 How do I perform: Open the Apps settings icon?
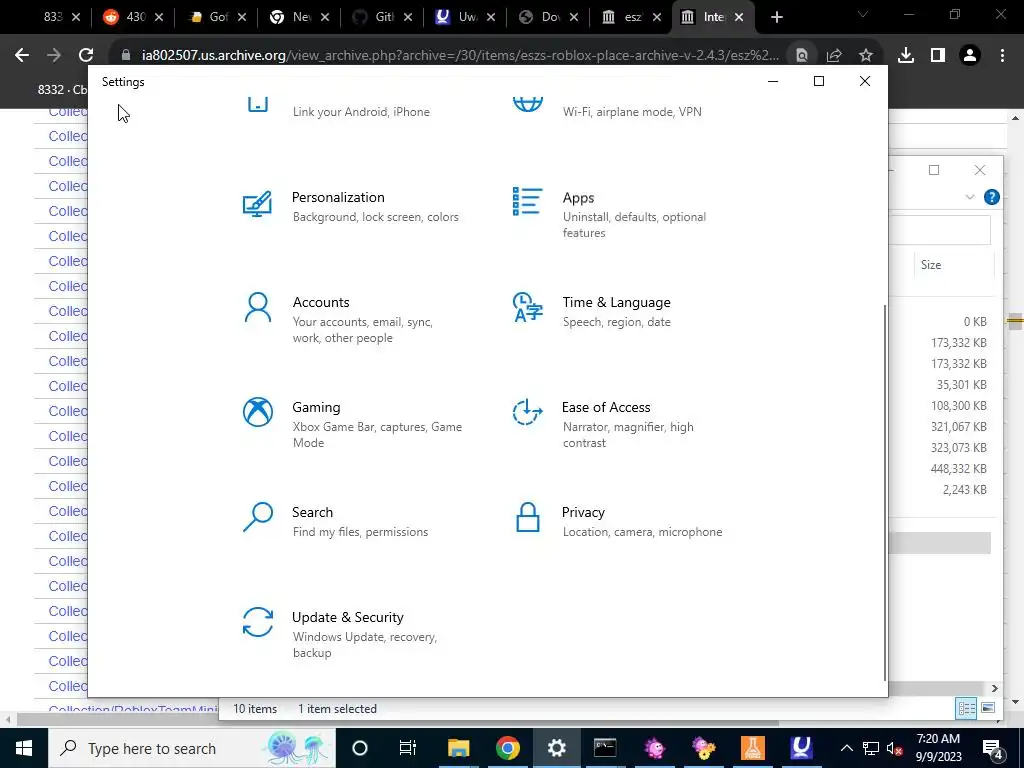click(527, 201)
